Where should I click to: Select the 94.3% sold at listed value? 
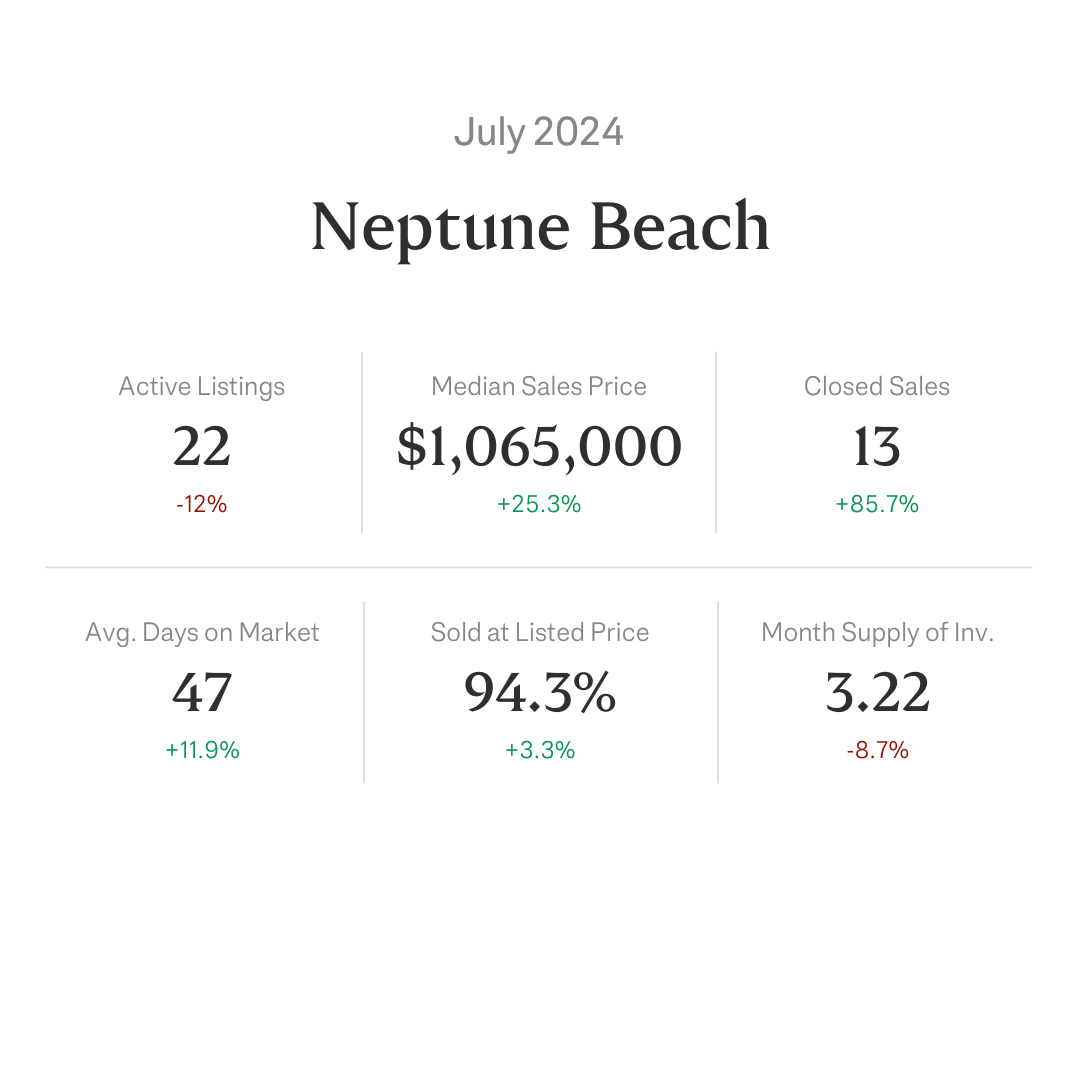coord(540,692)
